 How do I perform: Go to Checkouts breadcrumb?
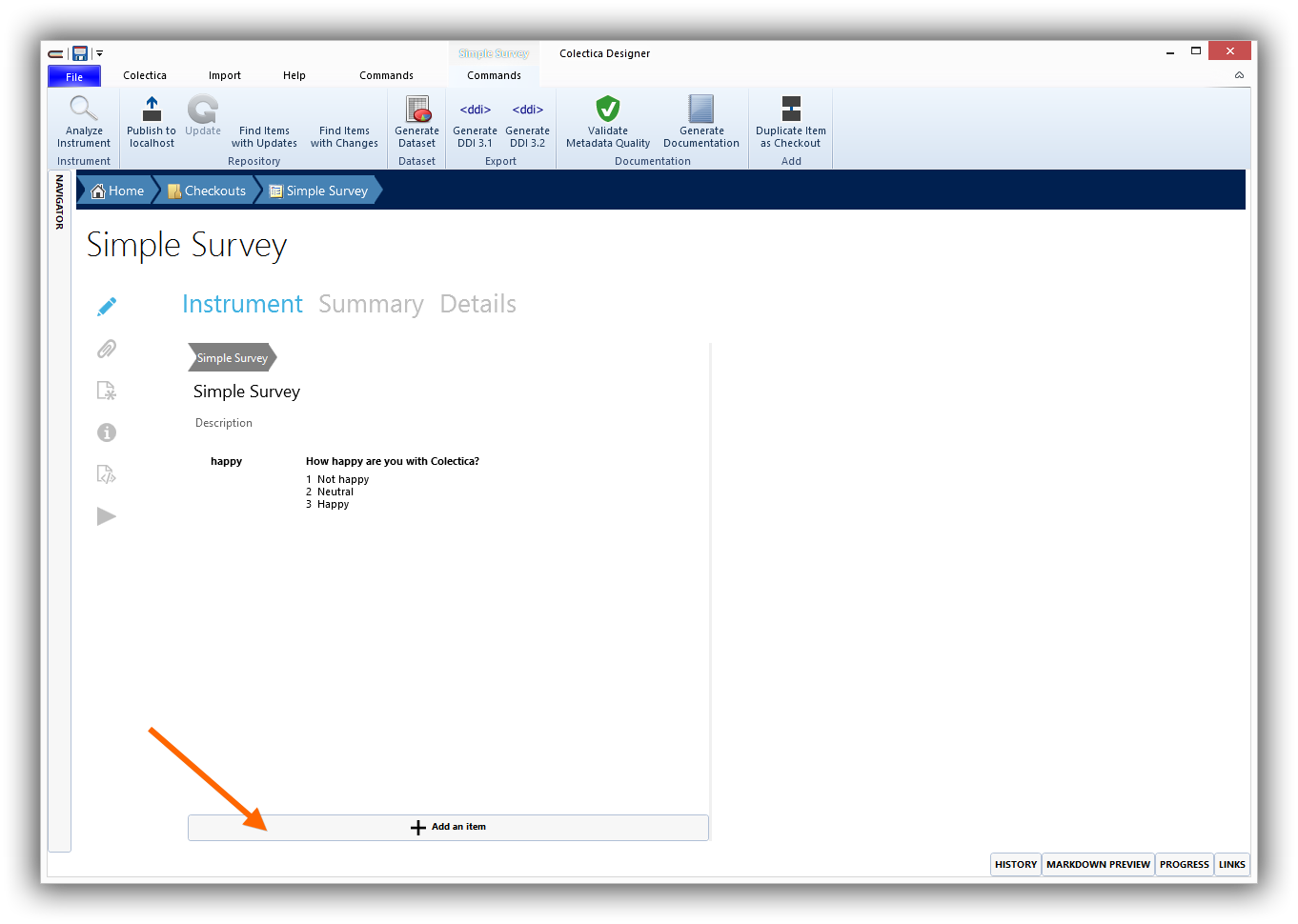tap(207, 191)
